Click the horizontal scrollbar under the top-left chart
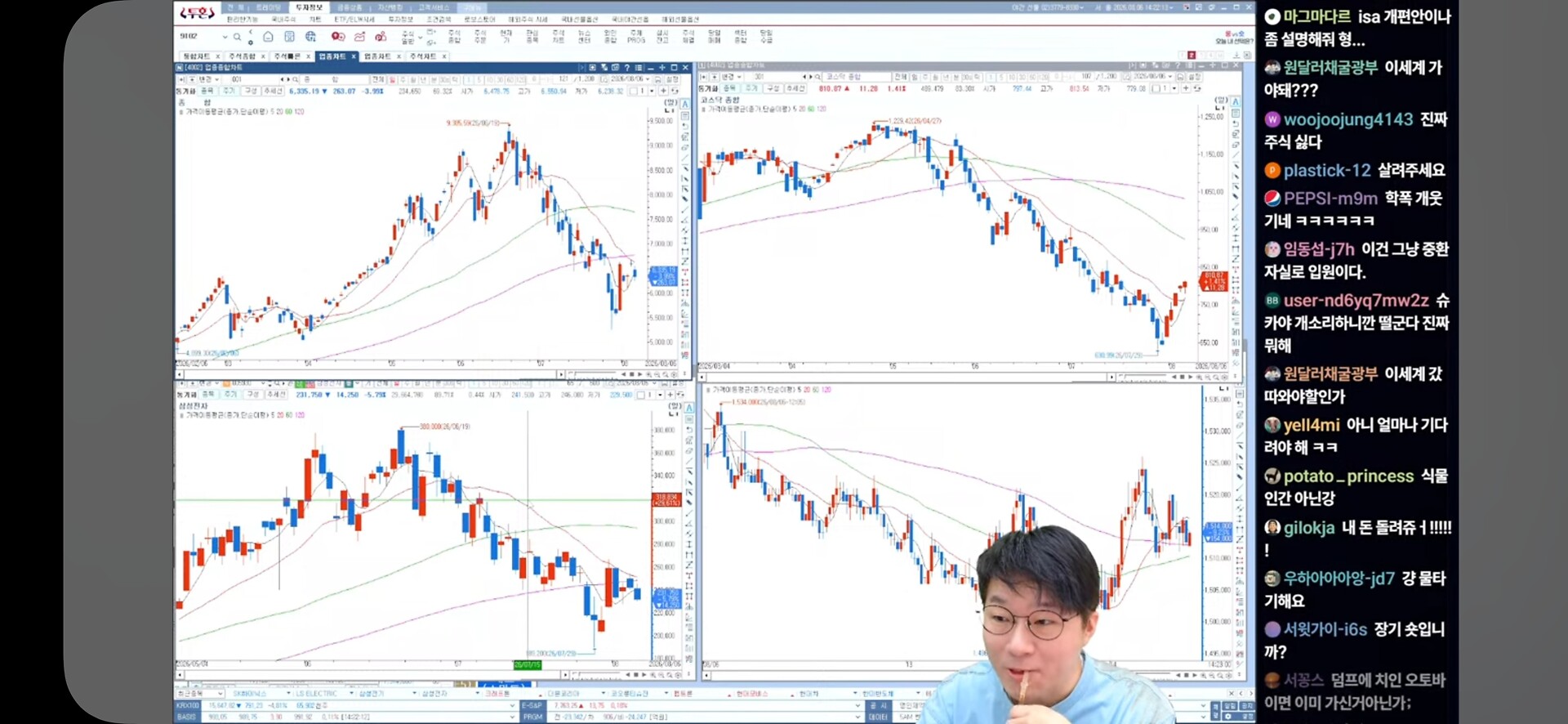1568x724 pixels. pyautogui.click(x=372, y=374)
